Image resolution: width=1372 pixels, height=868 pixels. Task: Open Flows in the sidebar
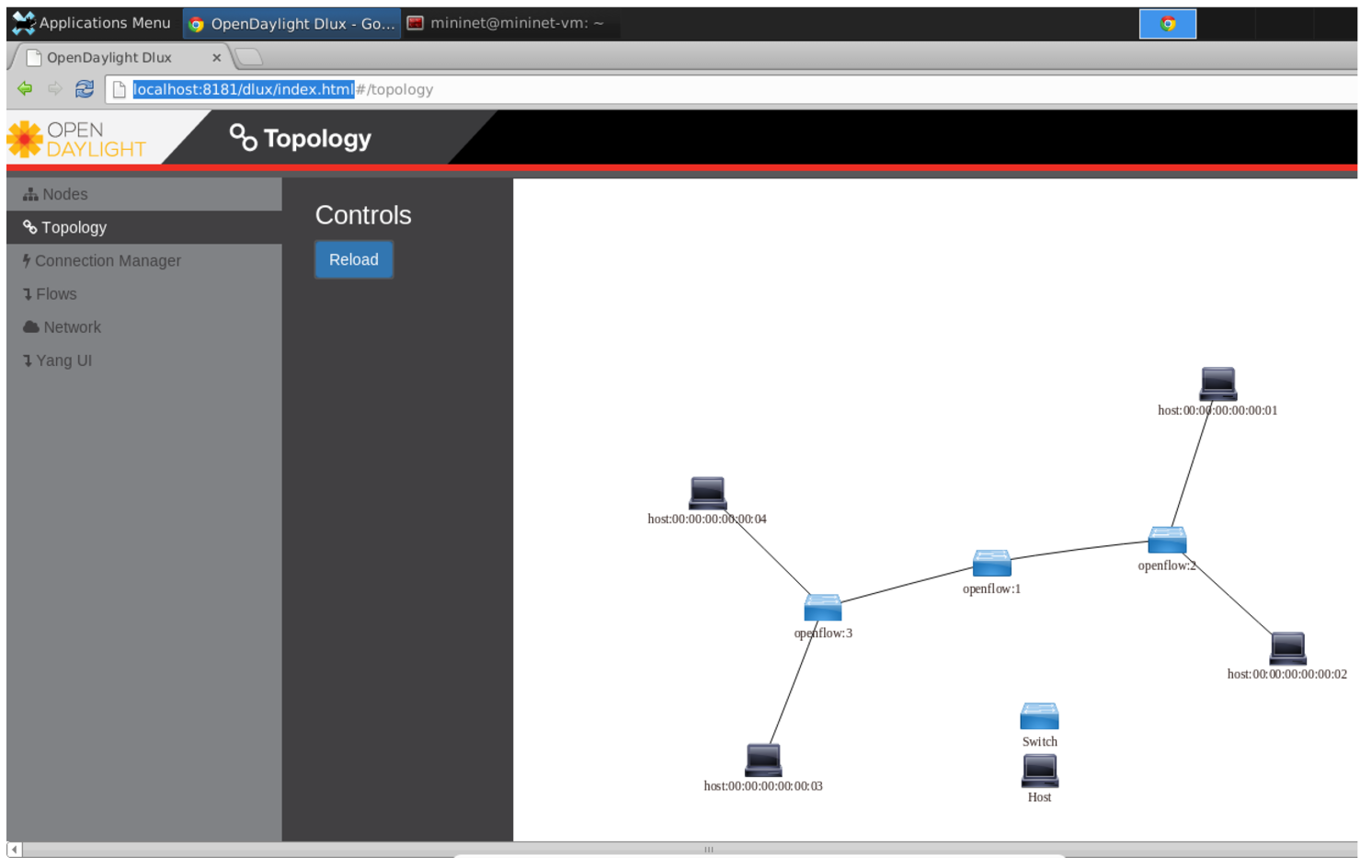pos(144,293)
